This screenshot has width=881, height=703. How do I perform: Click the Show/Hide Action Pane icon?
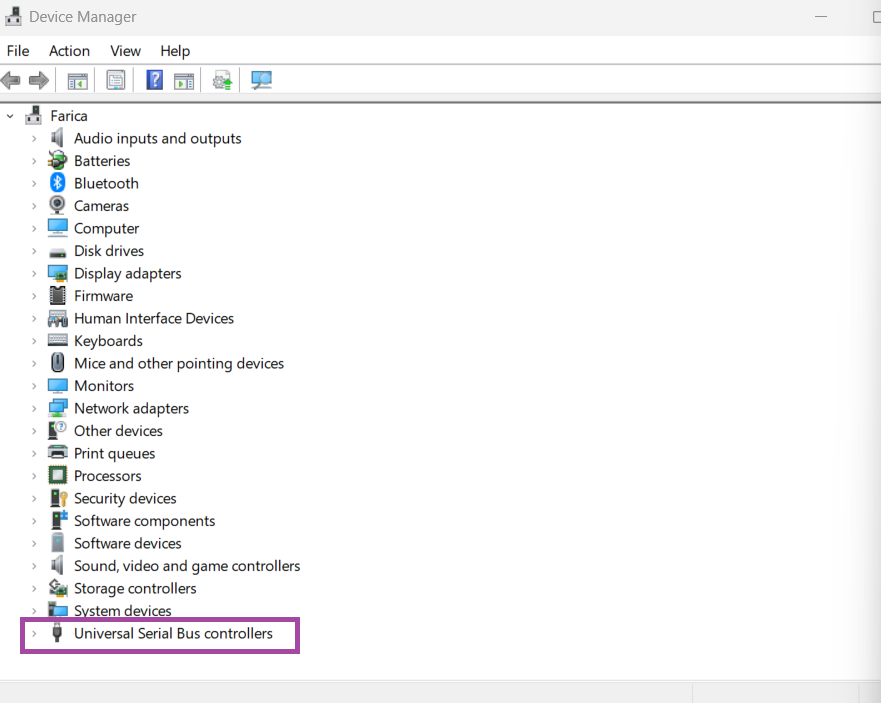[184, 80]
